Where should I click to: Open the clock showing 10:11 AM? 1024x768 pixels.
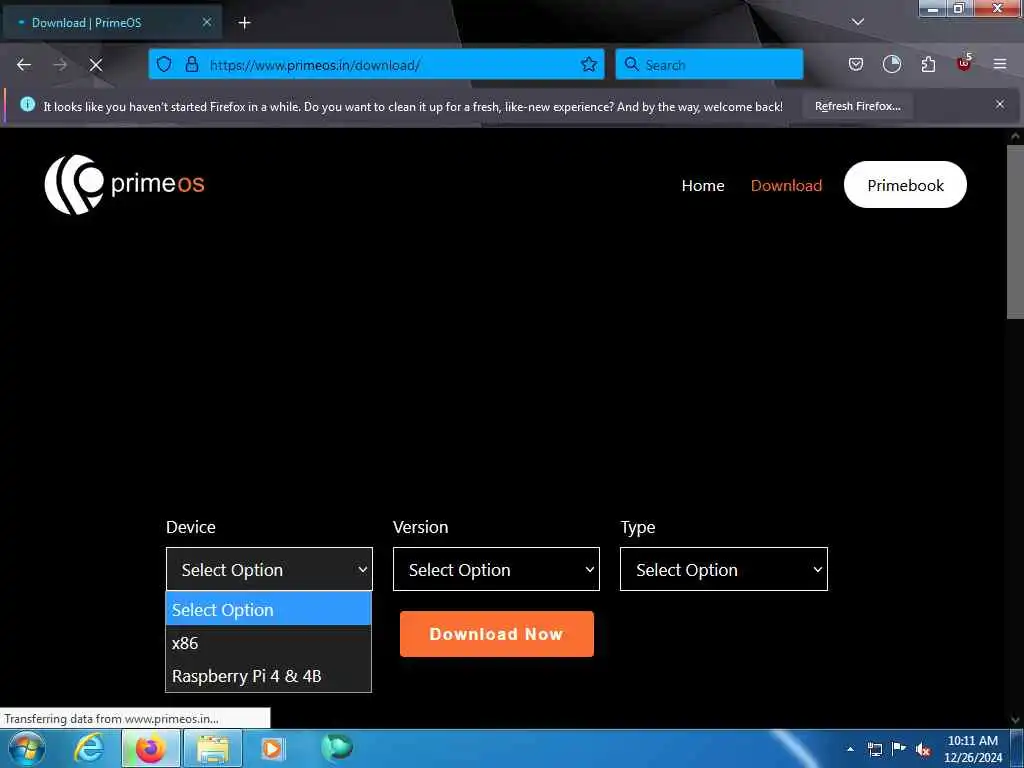tap(972, 749)
